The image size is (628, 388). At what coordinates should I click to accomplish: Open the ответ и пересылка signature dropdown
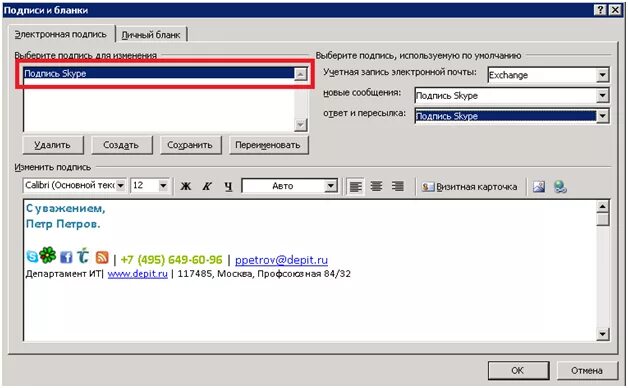pyautogui.click(x=602, y=116)
